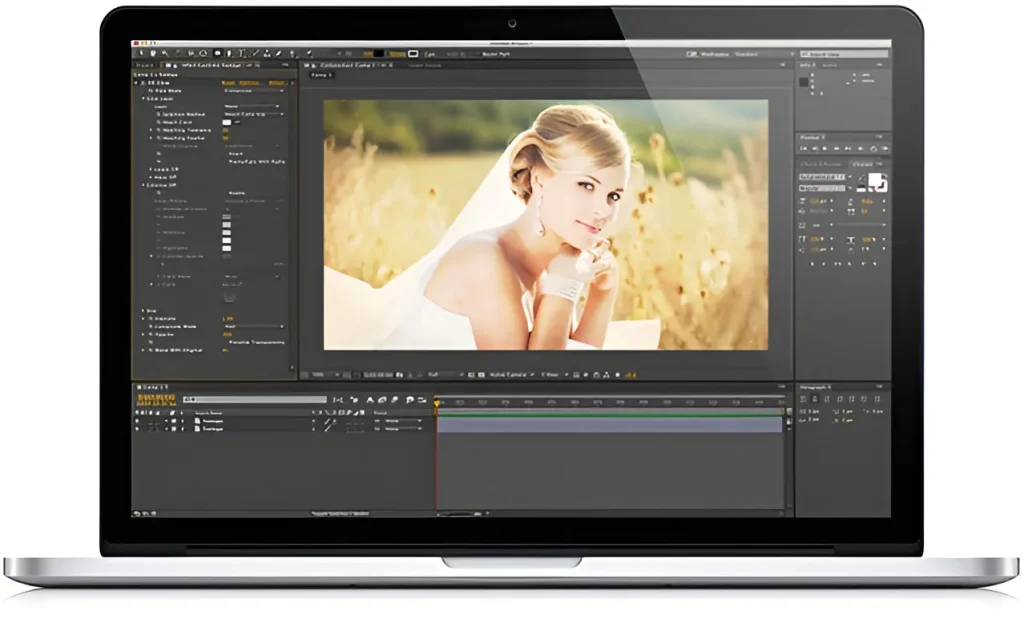
Task: Toggle Hide Shy Layers in timeline
Action: coord(370,400)
